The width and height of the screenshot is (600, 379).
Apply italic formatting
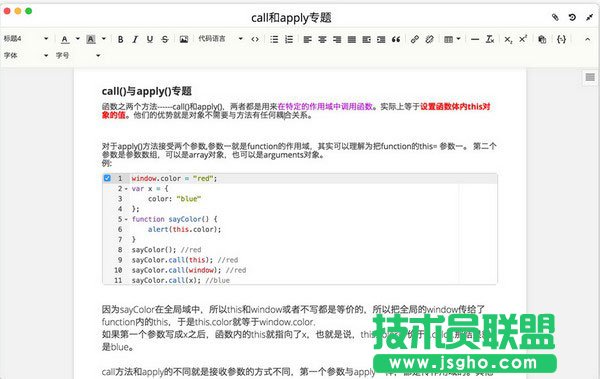[135, 39]
